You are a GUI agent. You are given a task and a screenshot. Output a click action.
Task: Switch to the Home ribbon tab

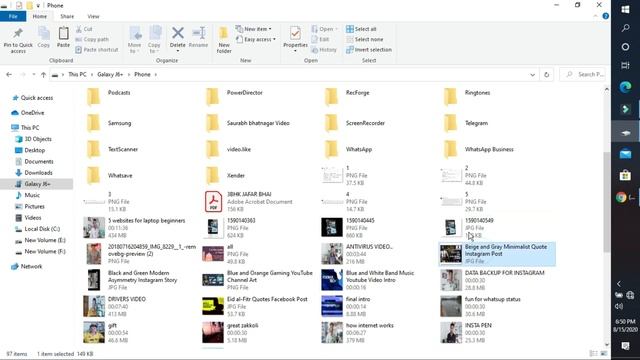pos(40,16)
